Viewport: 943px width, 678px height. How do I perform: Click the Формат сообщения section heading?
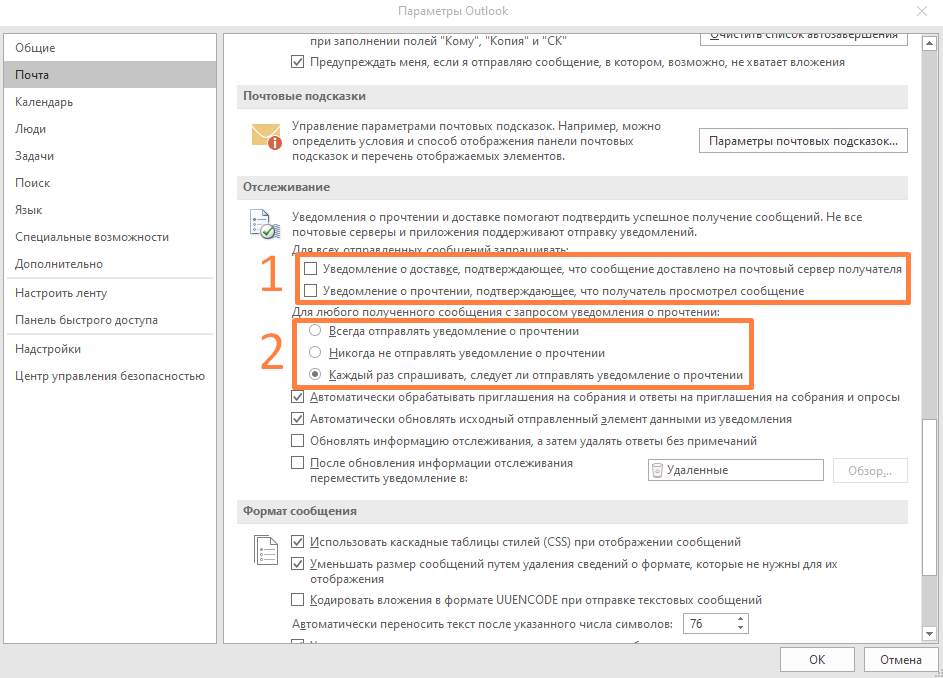(299, 511)
